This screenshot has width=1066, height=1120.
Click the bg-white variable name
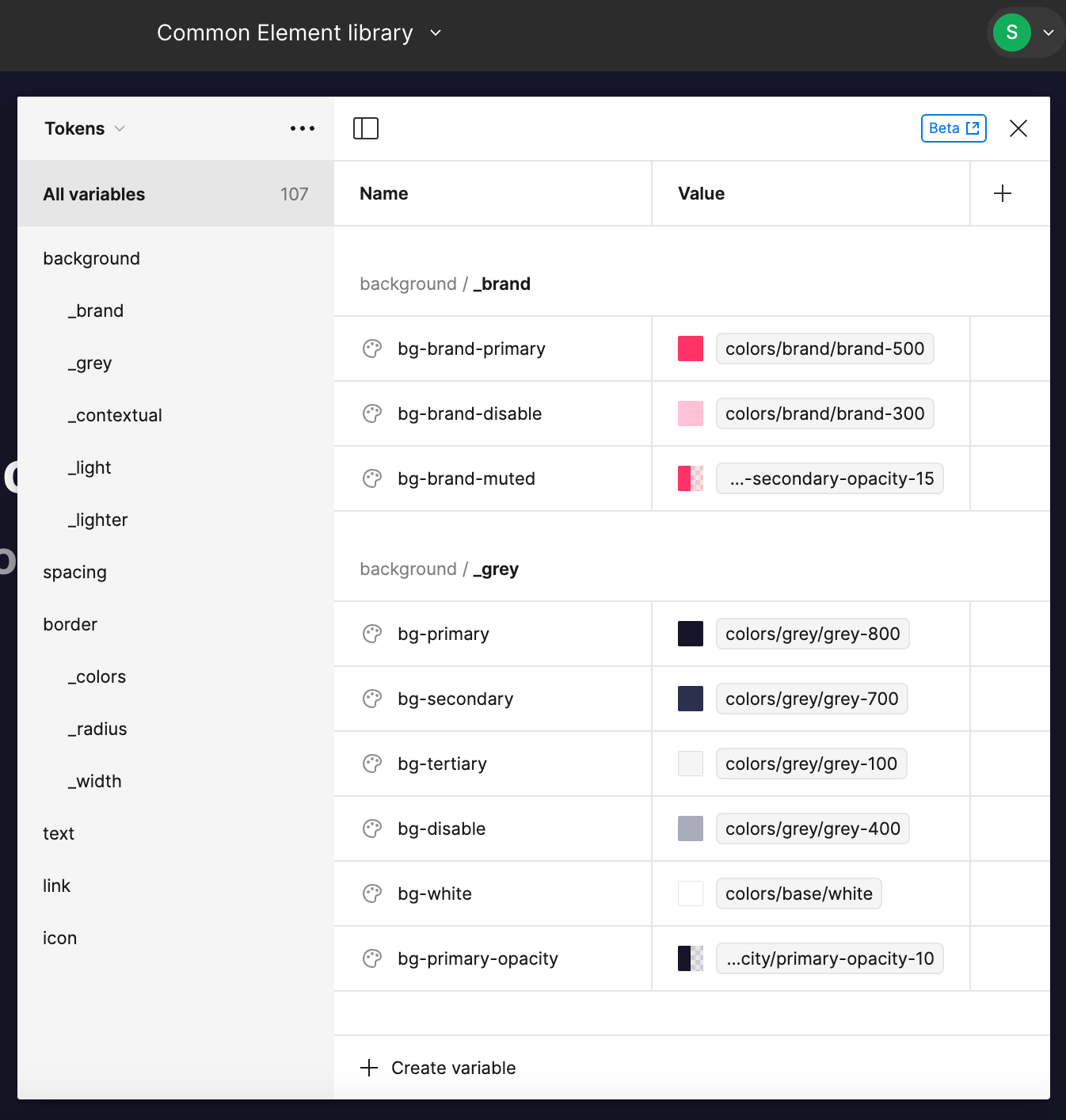click(x=435, y=893)
